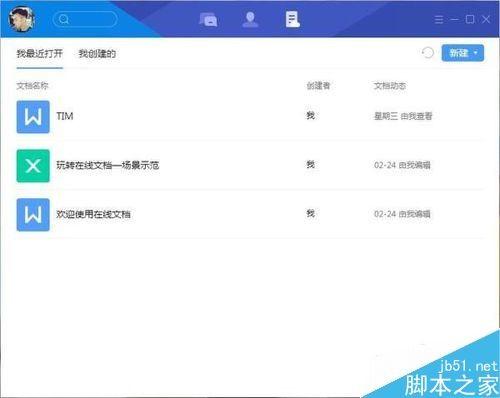Click the magnifier icon in search box
500x398 pixels.
coord(63,19)
